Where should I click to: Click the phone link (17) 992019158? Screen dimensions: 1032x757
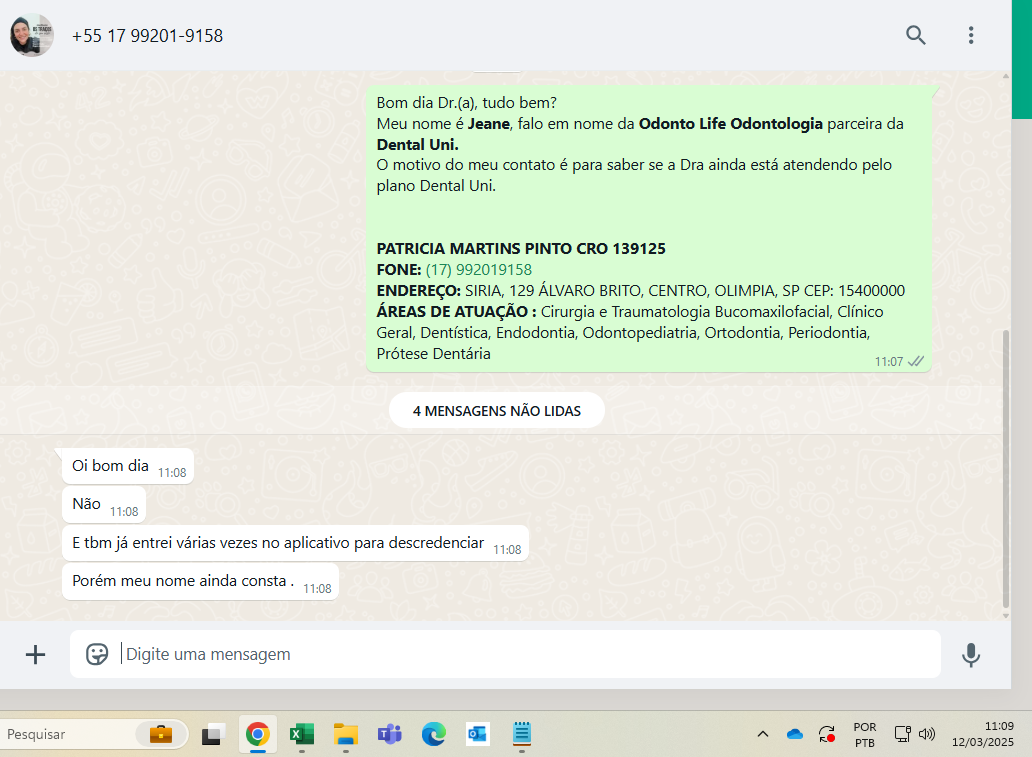tap(478, 269)
